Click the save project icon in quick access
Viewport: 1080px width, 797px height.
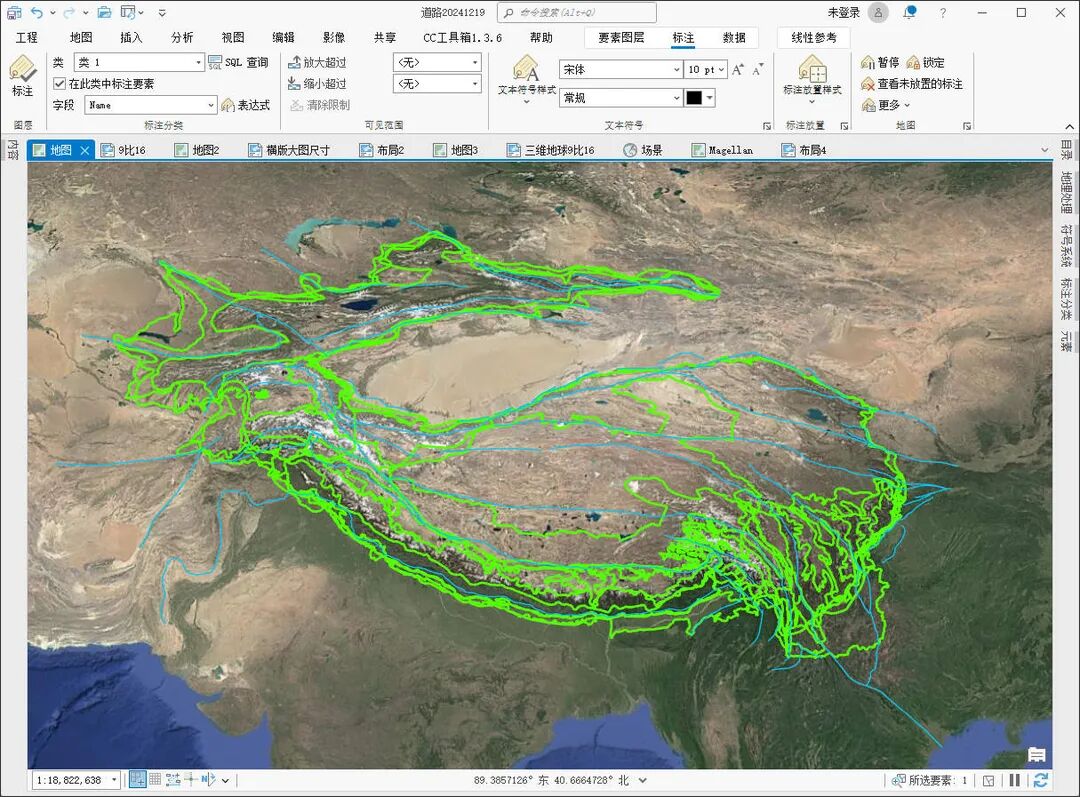[14, 12]
